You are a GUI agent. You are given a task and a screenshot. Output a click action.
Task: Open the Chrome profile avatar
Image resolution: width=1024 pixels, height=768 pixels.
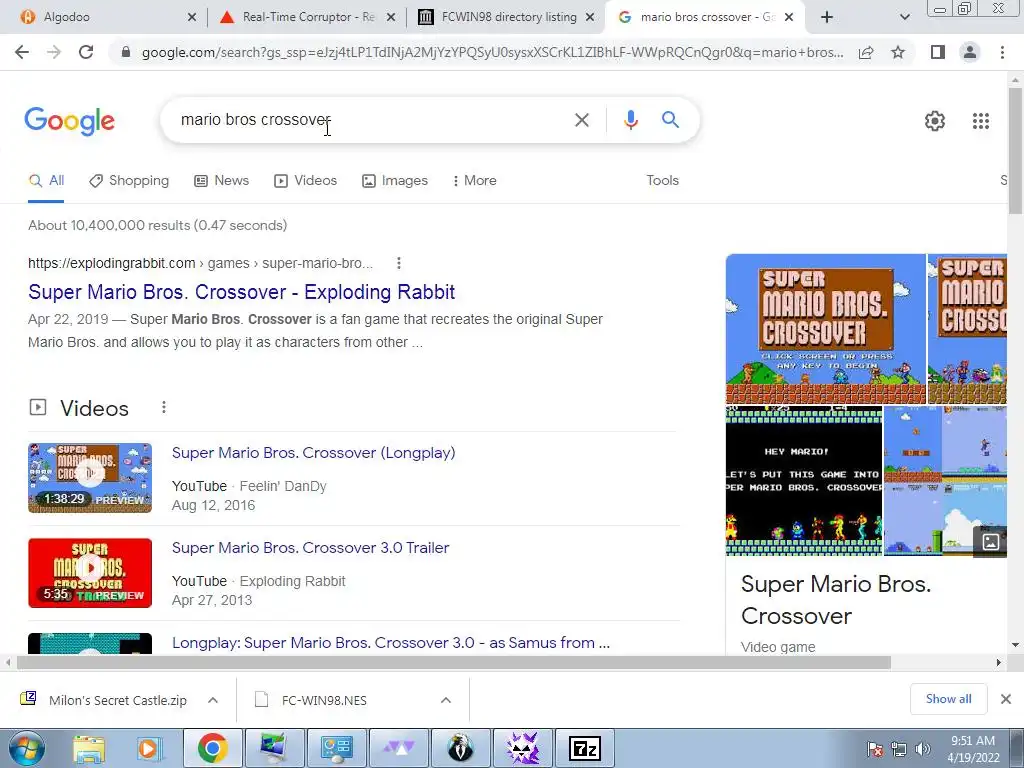pos(970,52)
